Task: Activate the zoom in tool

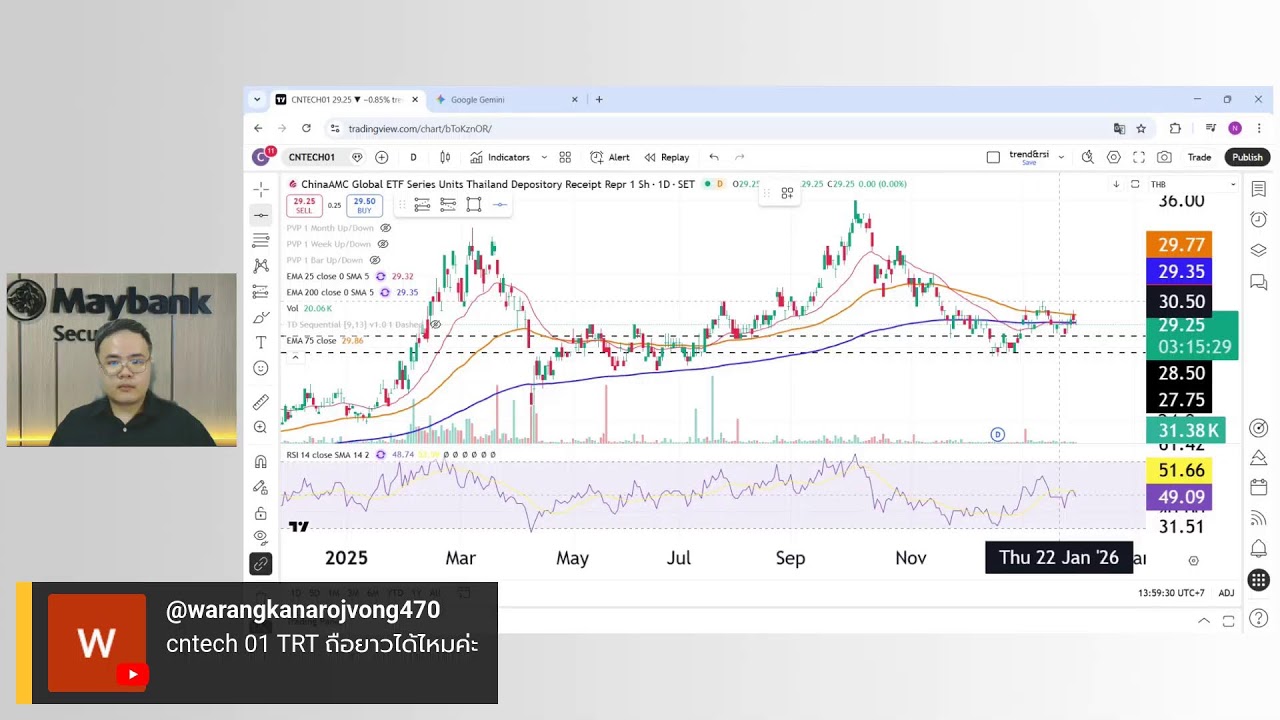Action: [261, 427]
